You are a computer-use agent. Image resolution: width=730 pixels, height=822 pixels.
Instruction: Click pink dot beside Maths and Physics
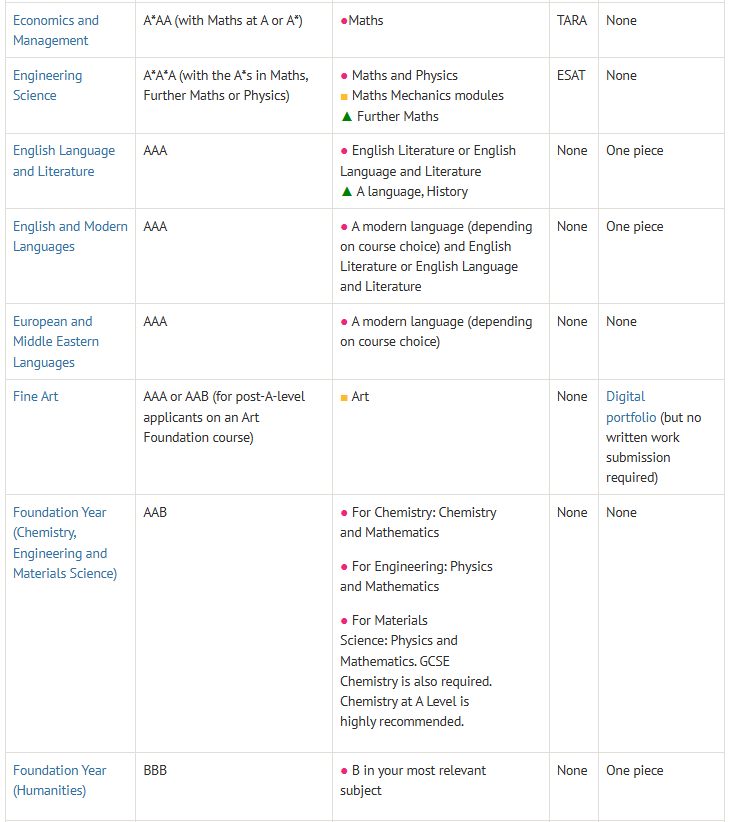point(344,76)
